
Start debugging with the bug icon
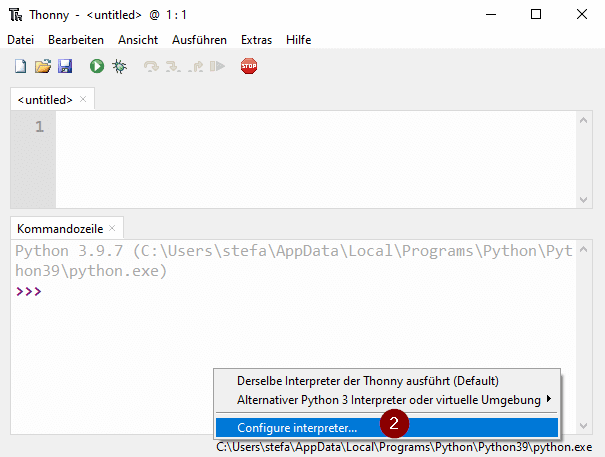[x=119, y=67]
